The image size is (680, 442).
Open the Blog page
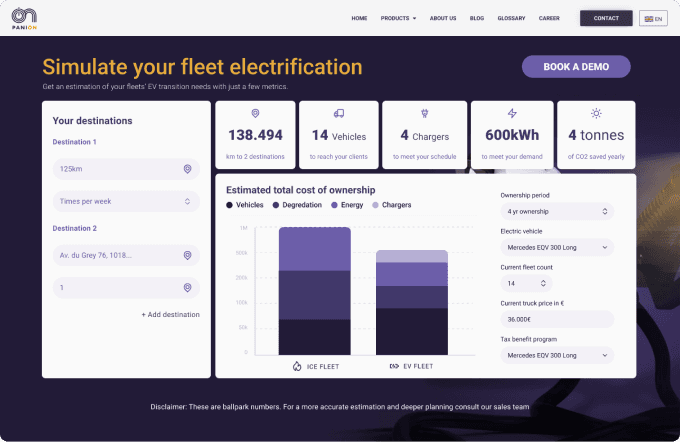tap(477, 18)
